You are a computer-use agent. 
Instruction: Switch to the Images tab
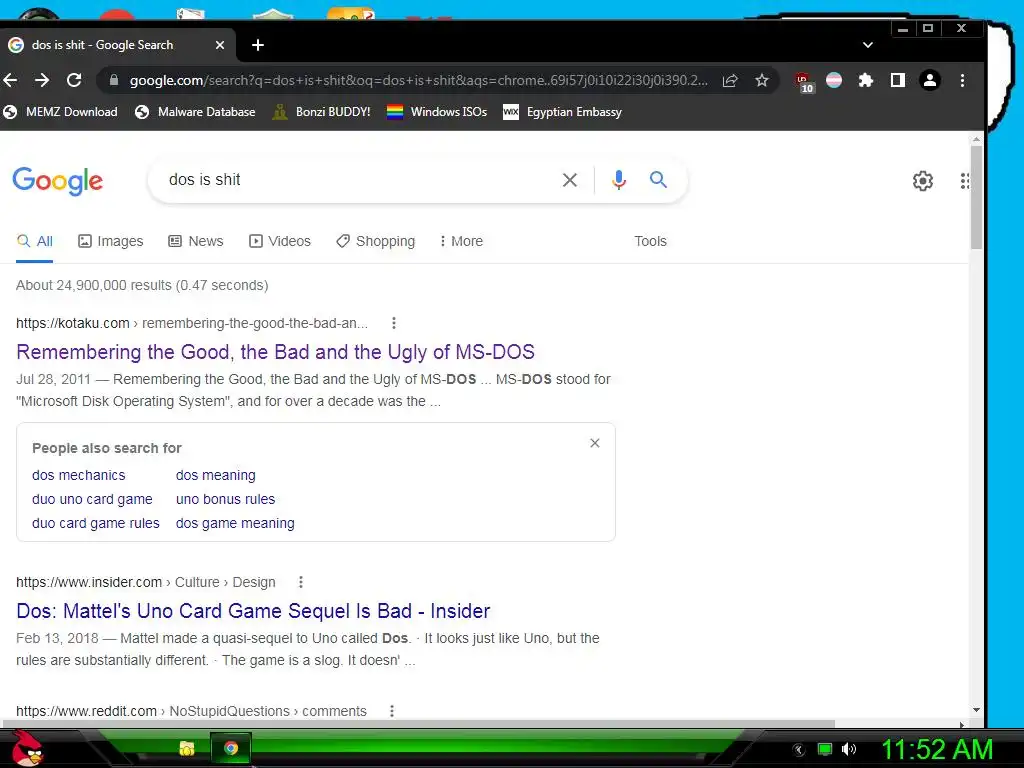[x=110, y=241]
